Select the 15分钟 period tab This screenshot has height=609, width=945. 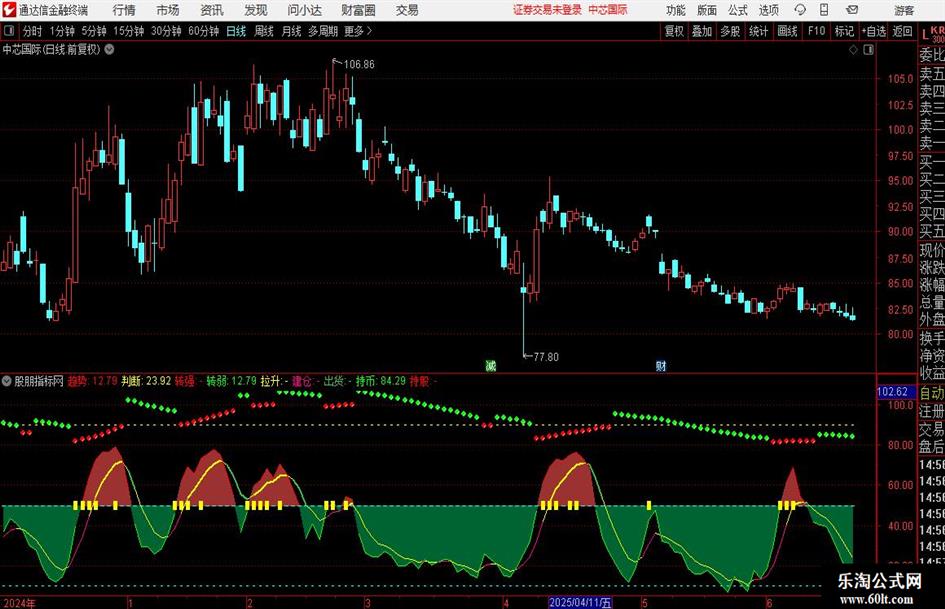[128, 31]
